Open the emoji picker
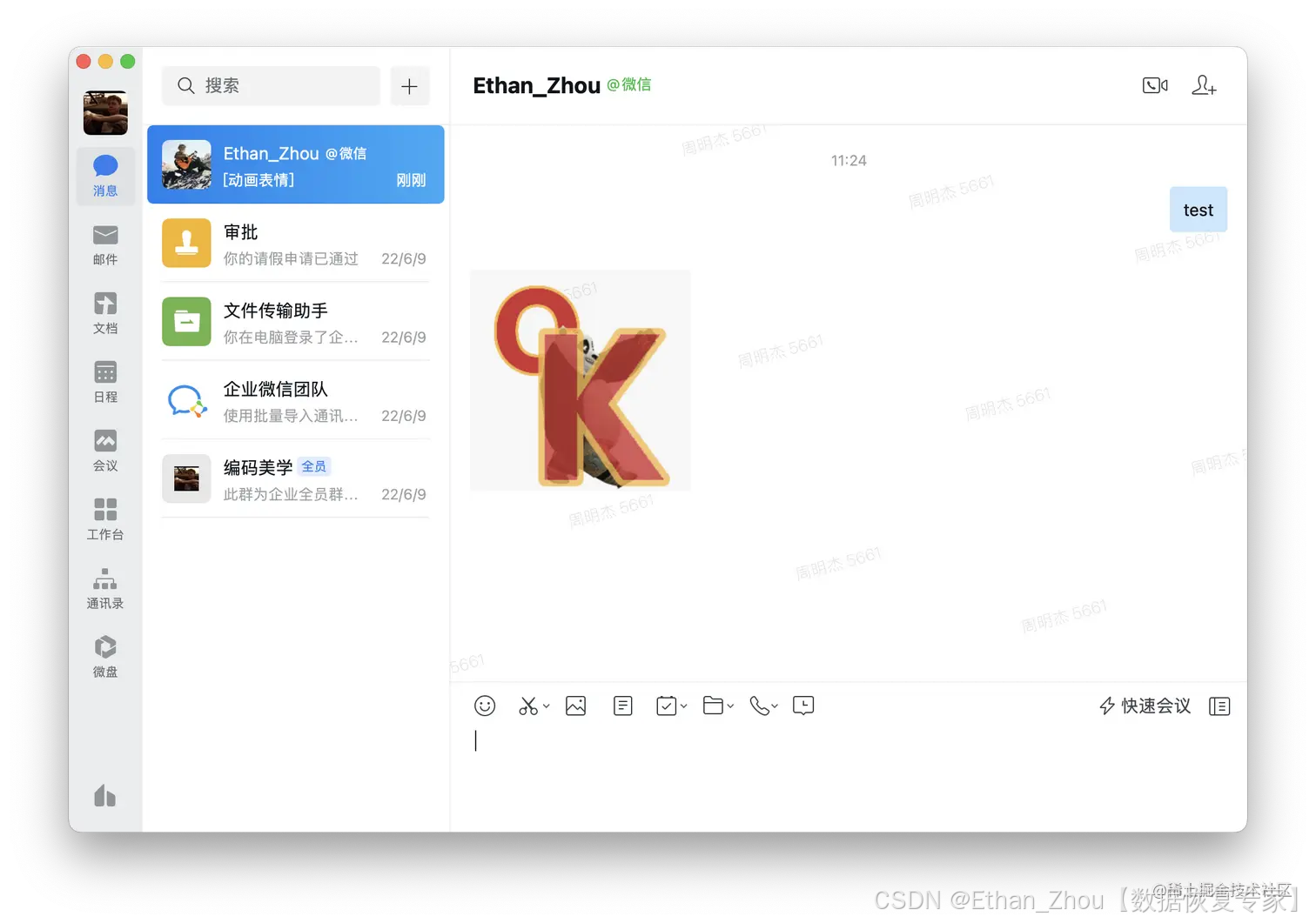 coord(485,706)
